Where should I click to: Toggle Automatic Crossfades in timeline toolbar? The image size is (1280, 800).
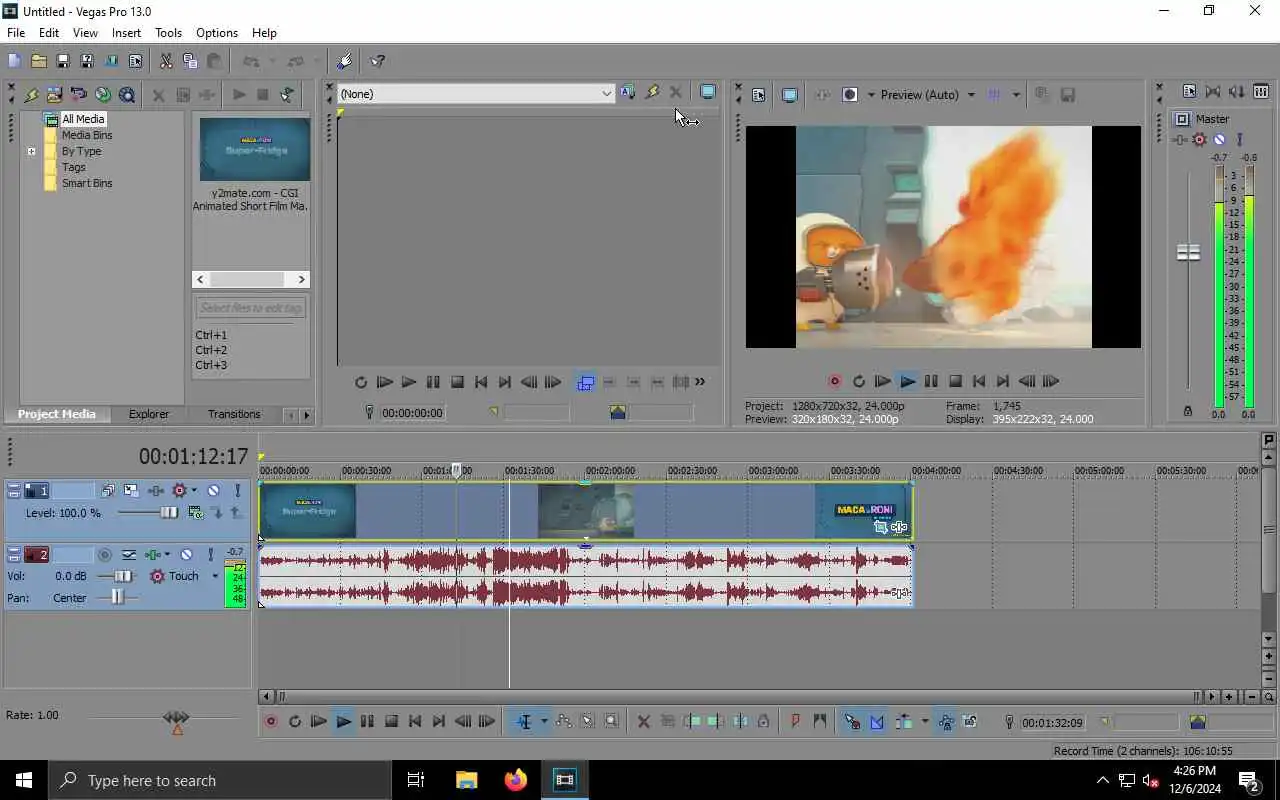pos(877,721)
